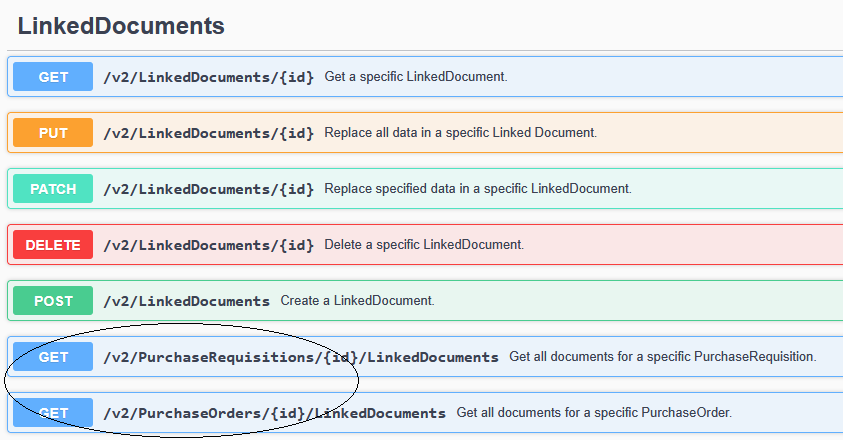Click the orange PUT method badge
This screenshot has height=440, width=843.
click(53, 133)
